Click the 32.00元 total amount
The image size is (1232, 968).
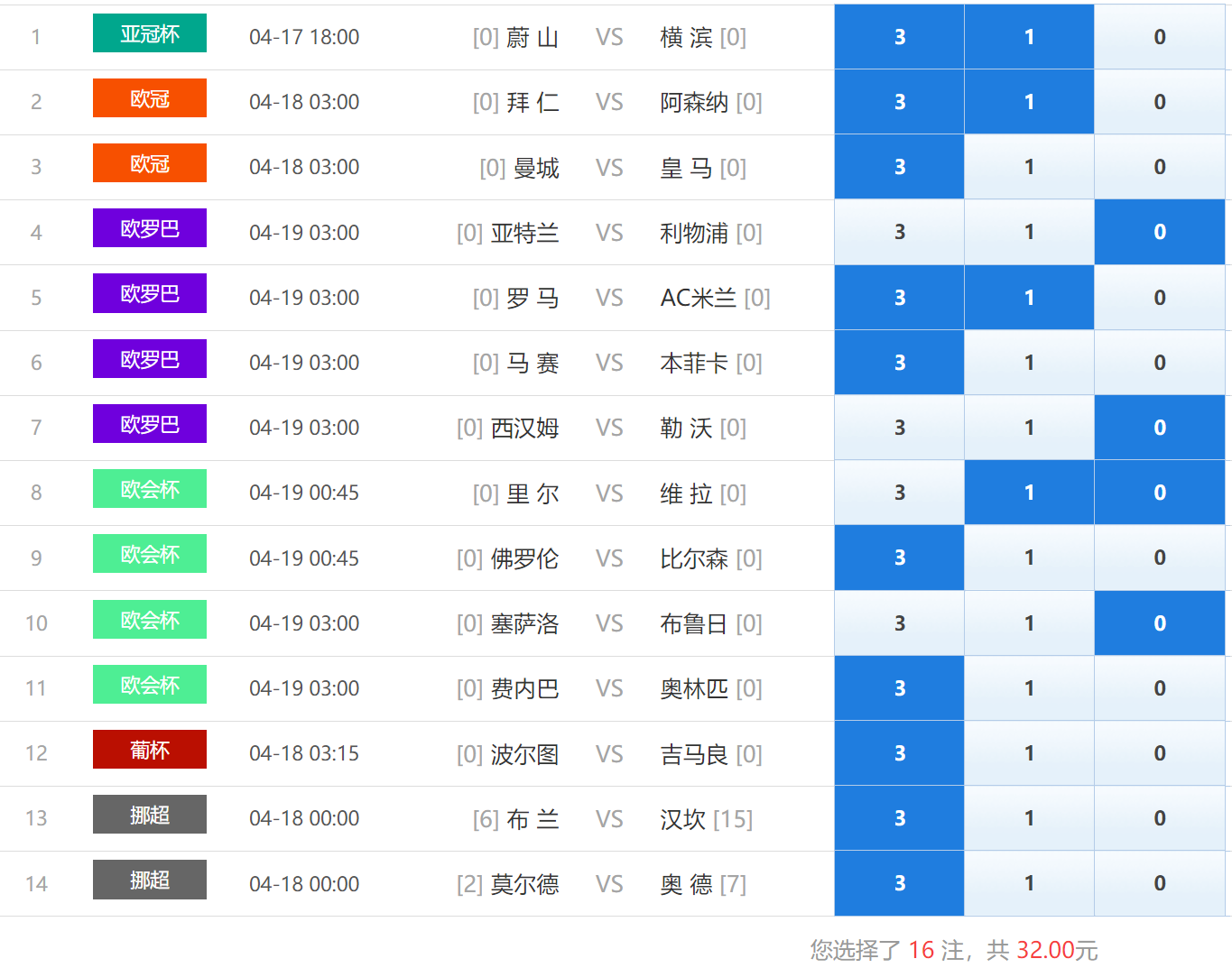point(1057,950)
